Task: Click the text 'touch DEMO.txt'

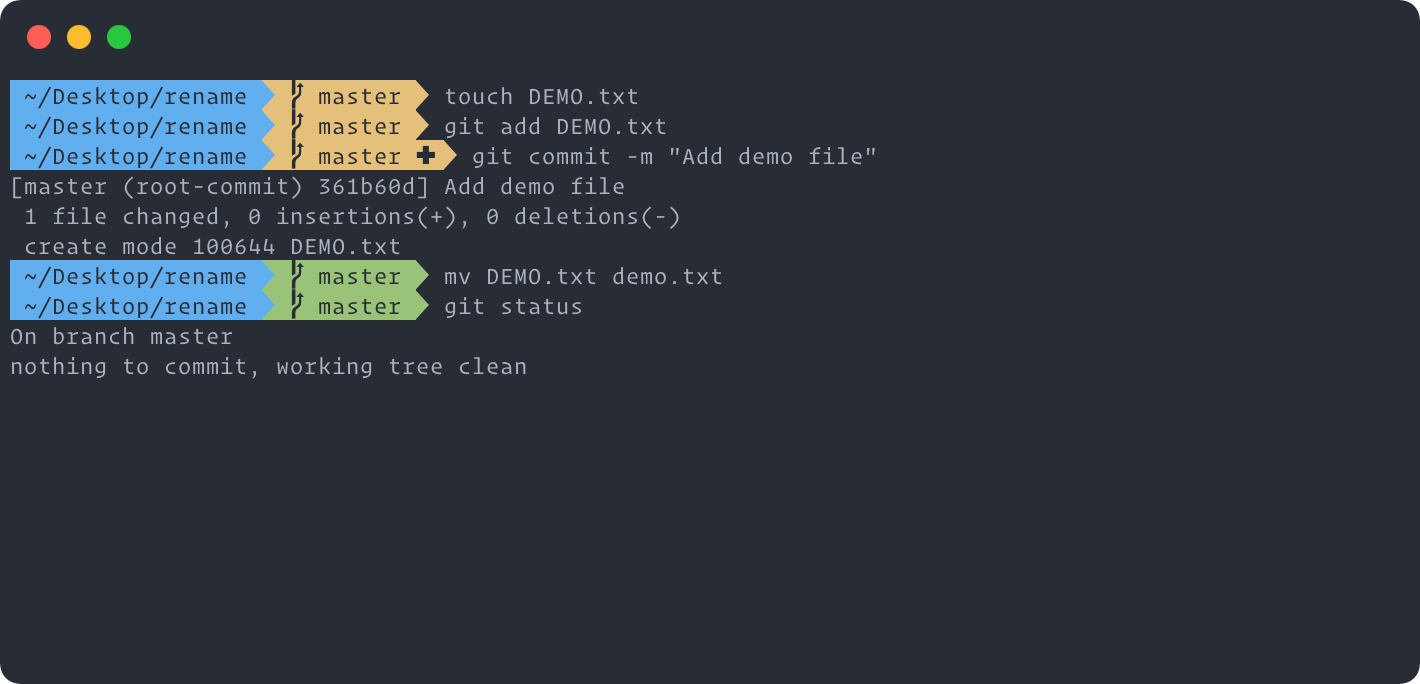Action: click(x=541, y=97)
